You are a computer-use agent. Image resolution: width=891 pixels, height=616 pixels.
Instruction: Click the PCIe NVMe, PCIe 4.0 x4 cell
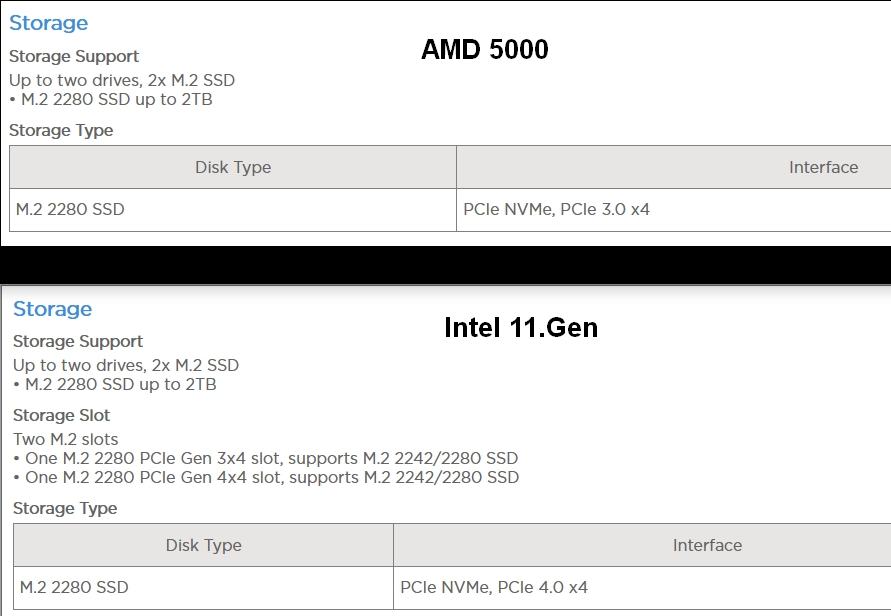(x=642, y=588)
